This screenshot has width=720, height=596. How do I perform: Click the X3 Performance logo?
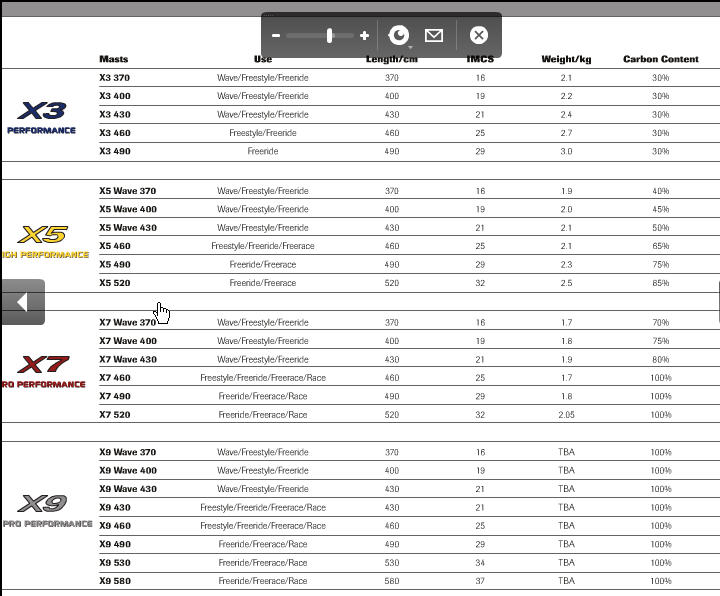pyautogui.click(x=41, y=116)
